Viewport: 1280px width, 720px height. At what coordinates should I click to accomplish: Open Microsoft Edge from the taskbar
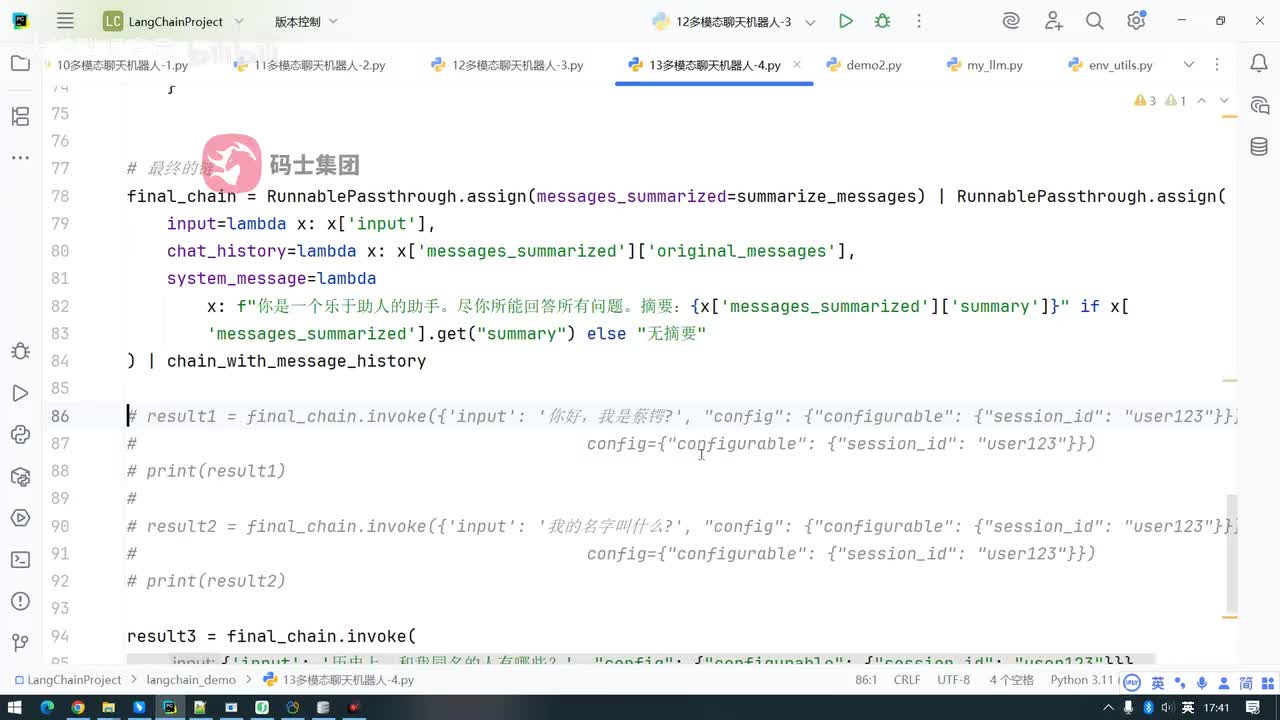pyautogui.click(x=46, y=707)
